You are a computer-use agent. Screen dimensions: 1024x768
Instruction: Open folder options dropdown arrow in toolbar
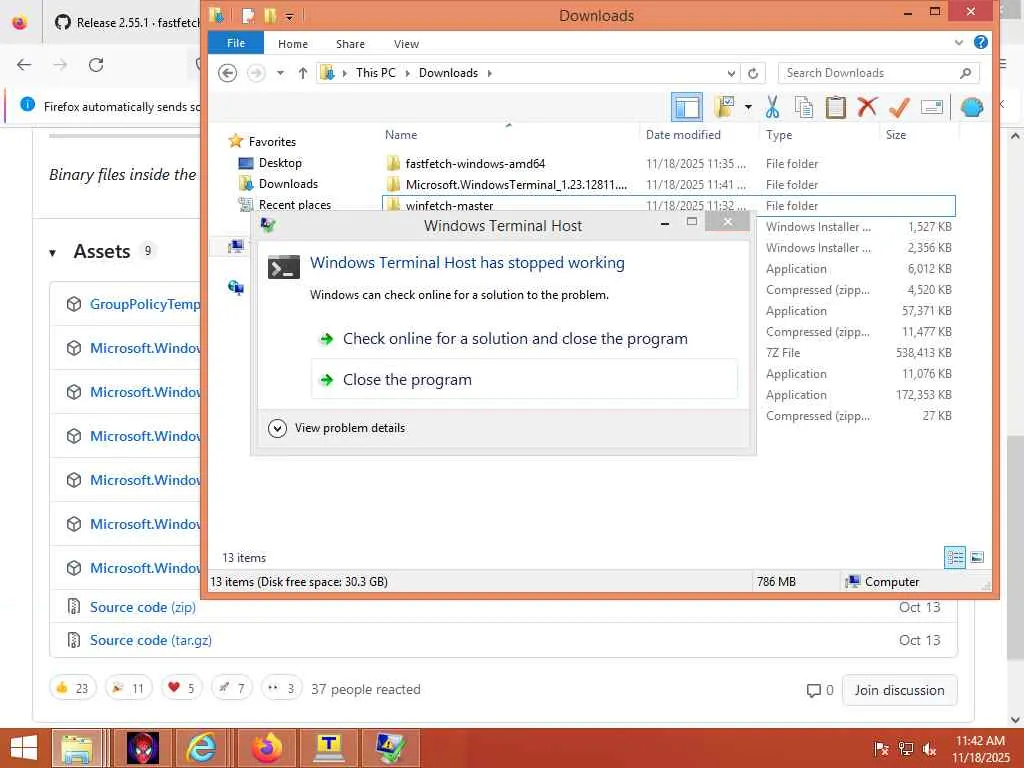[x=748, y=106]
